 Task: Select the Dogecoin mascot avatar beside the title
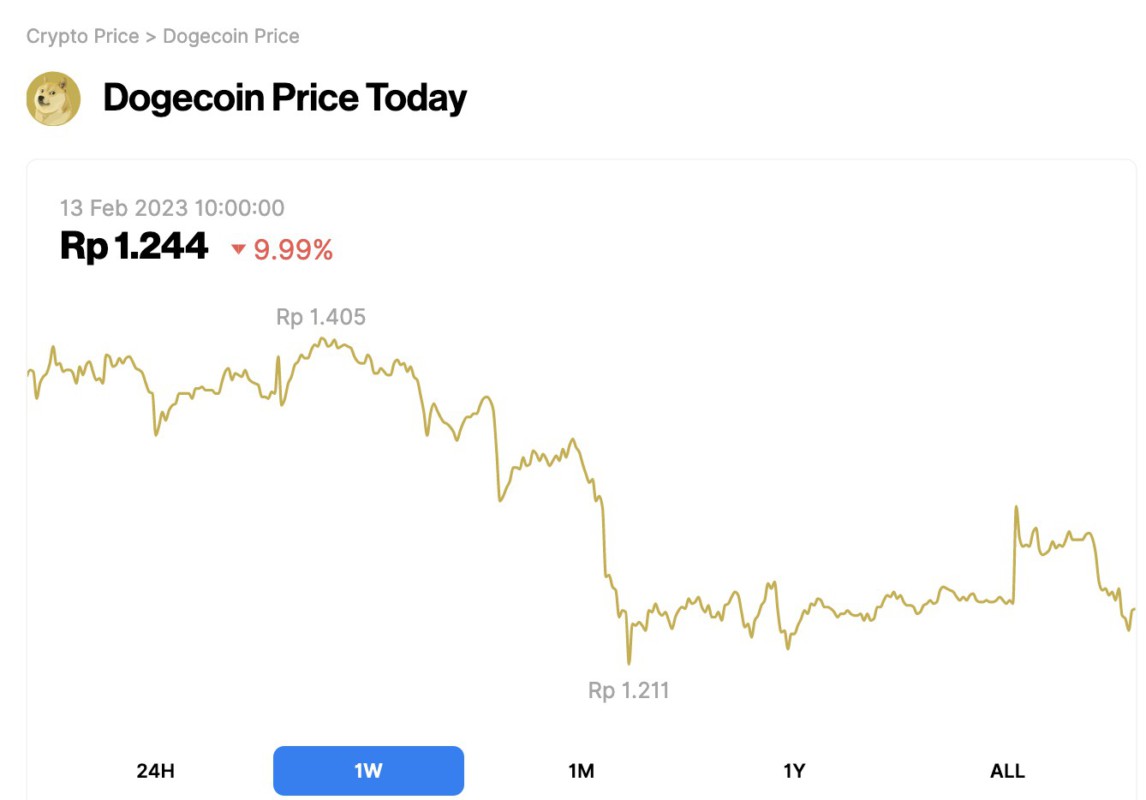tap(55, 98)
